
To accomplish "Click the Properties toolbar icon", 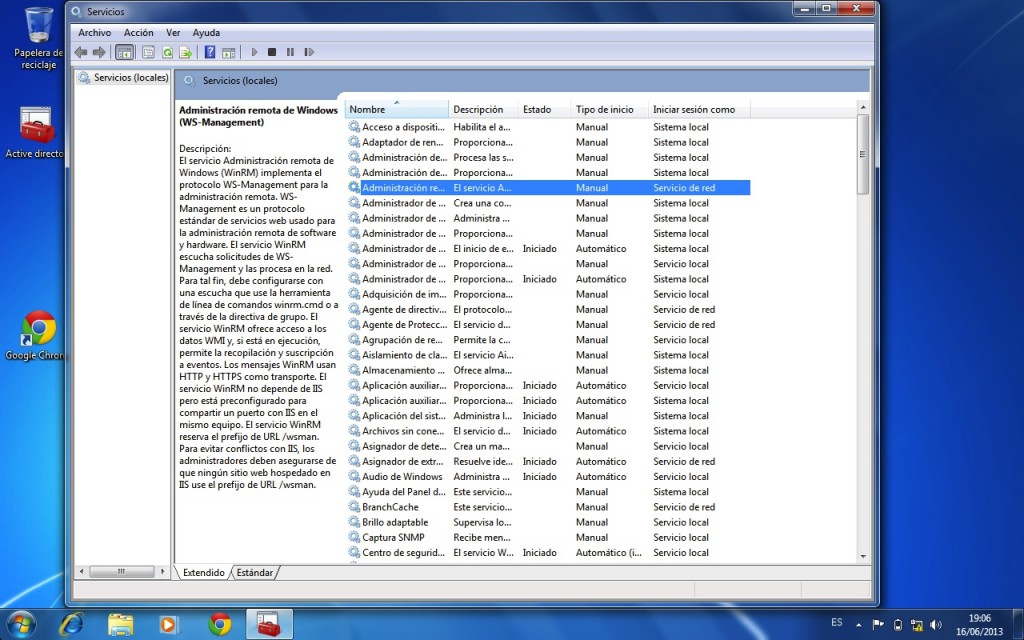I will pos(148,52).
